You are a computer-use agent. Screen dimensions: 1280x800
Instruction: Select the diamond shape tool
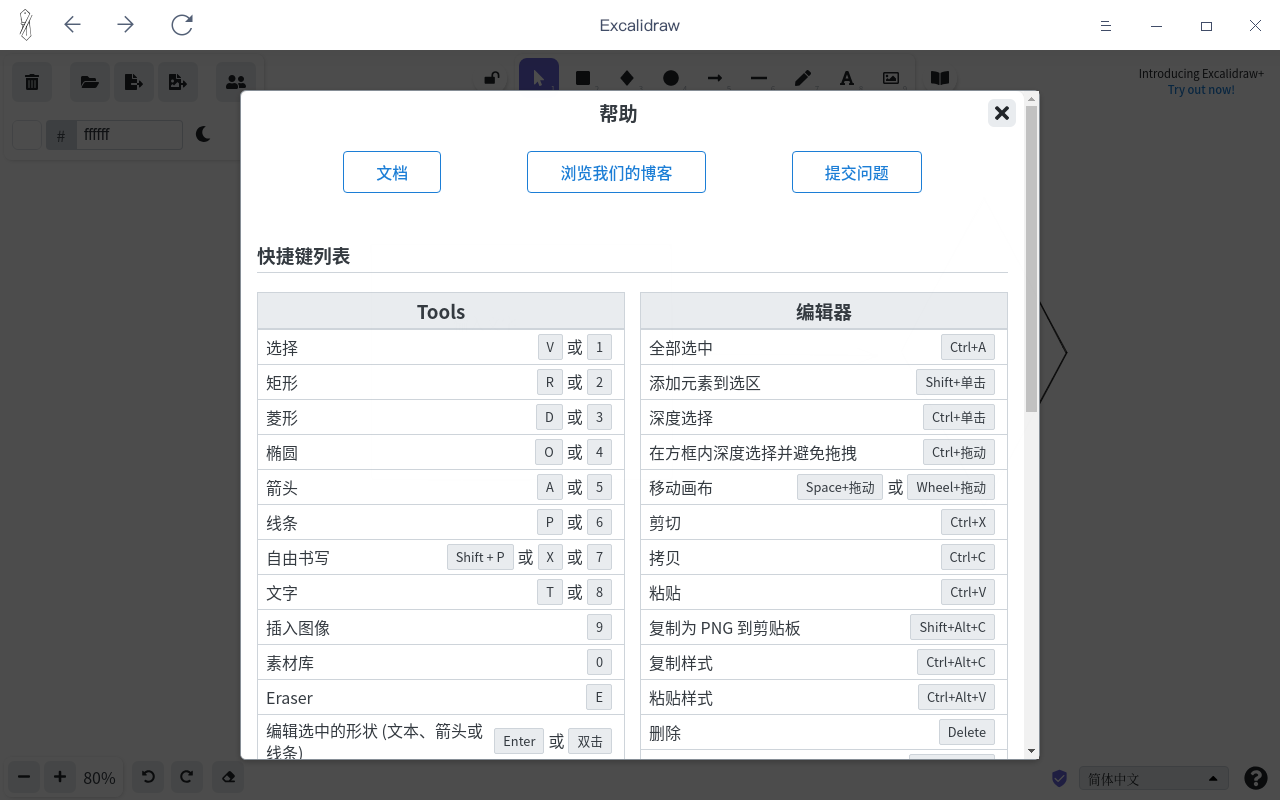tap(627, 78)
